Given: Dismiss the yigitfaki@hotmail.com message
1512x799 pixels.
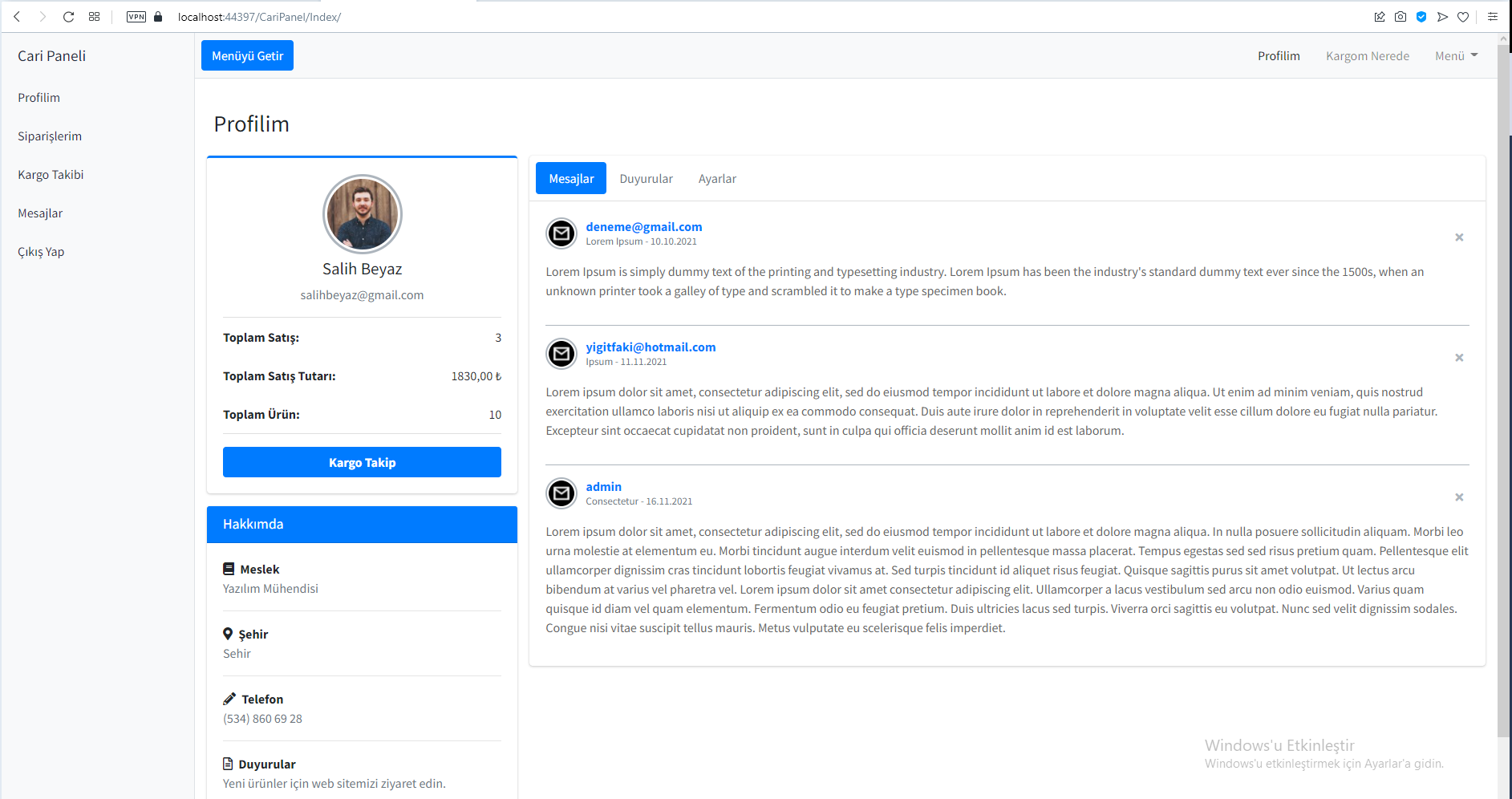Looking at the screenshot, I should pyautogui.click(x=1459, y=358).
